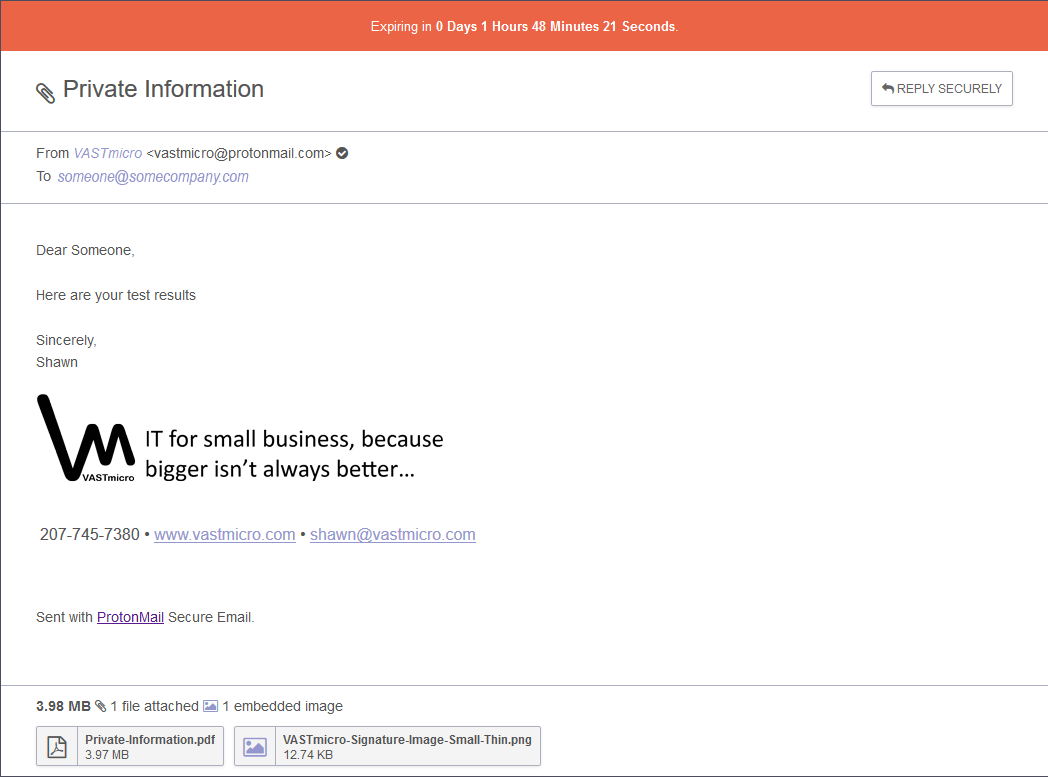This screenshot has height=777, width=1048.
Task: Click 'Here are your test results' text
Action: [x=116, y=295]
